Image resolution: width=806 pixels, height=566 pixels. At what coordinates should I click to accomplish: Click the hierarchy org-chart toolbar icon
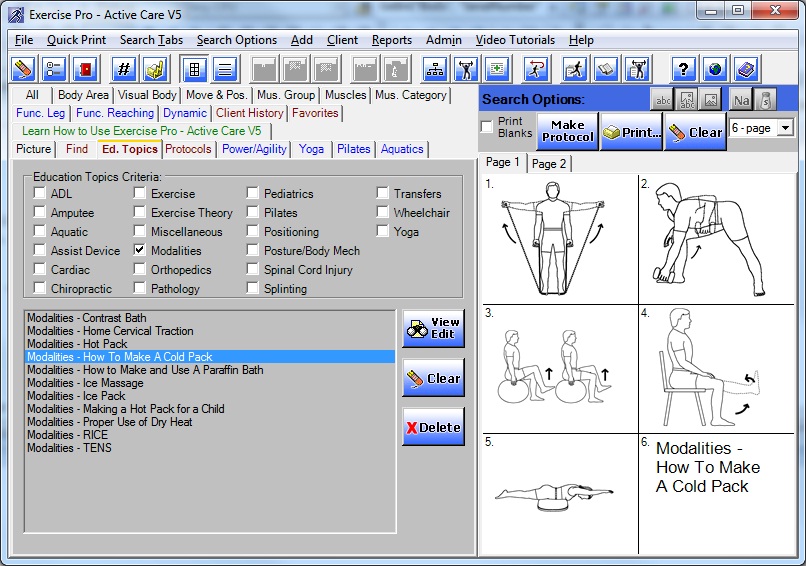click(435, 69)
